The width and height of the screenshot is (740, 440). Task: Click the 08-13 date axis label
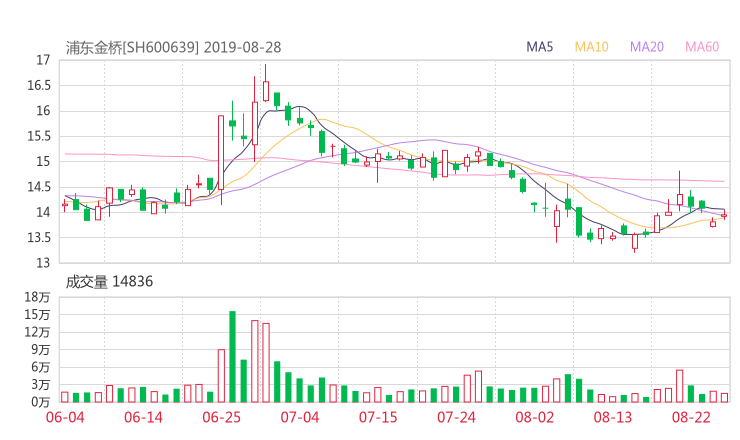612,417
